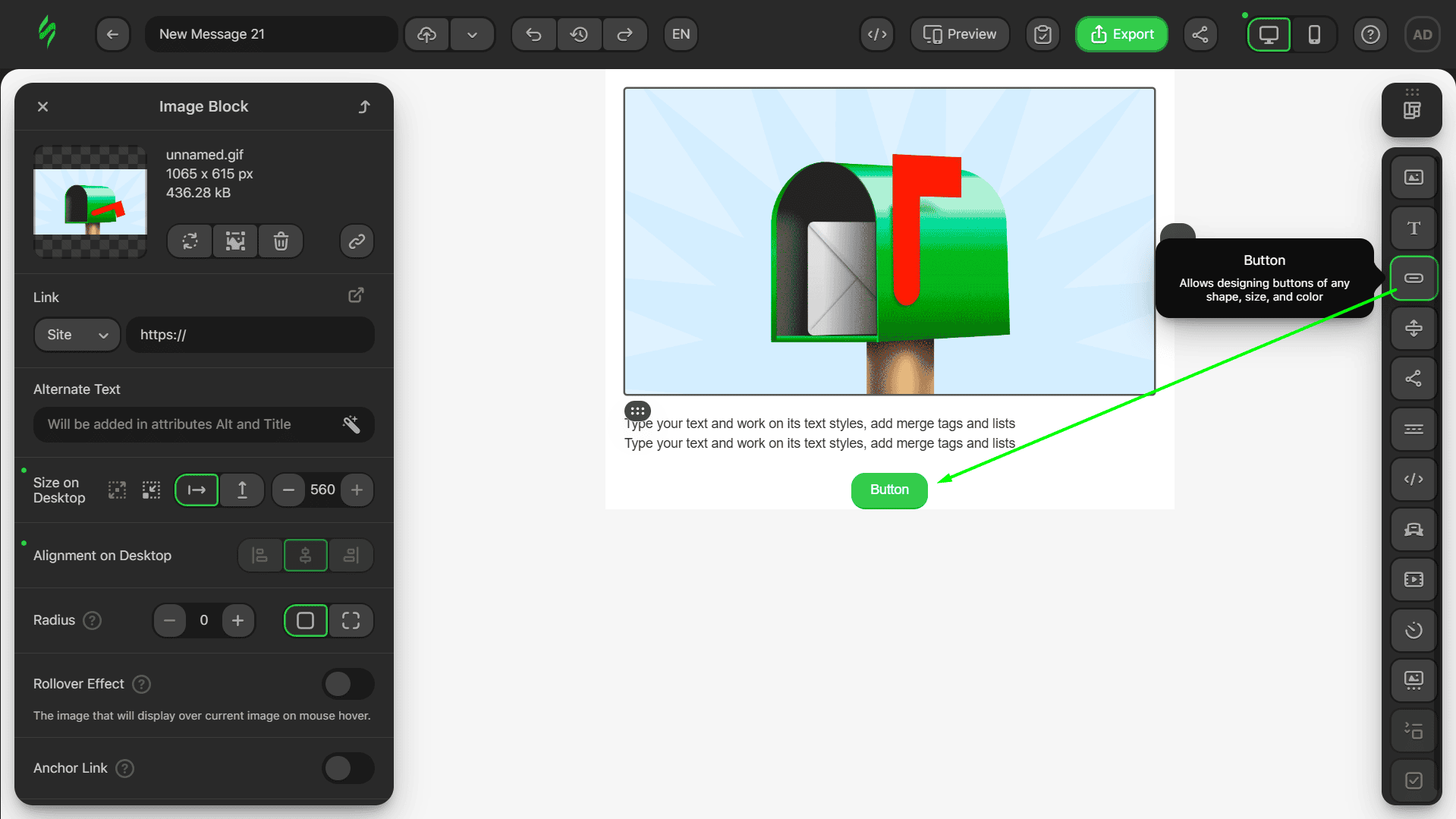Click the undo icon in the toolbar
Screen dimensions: 1456x819
pos(533,34)
